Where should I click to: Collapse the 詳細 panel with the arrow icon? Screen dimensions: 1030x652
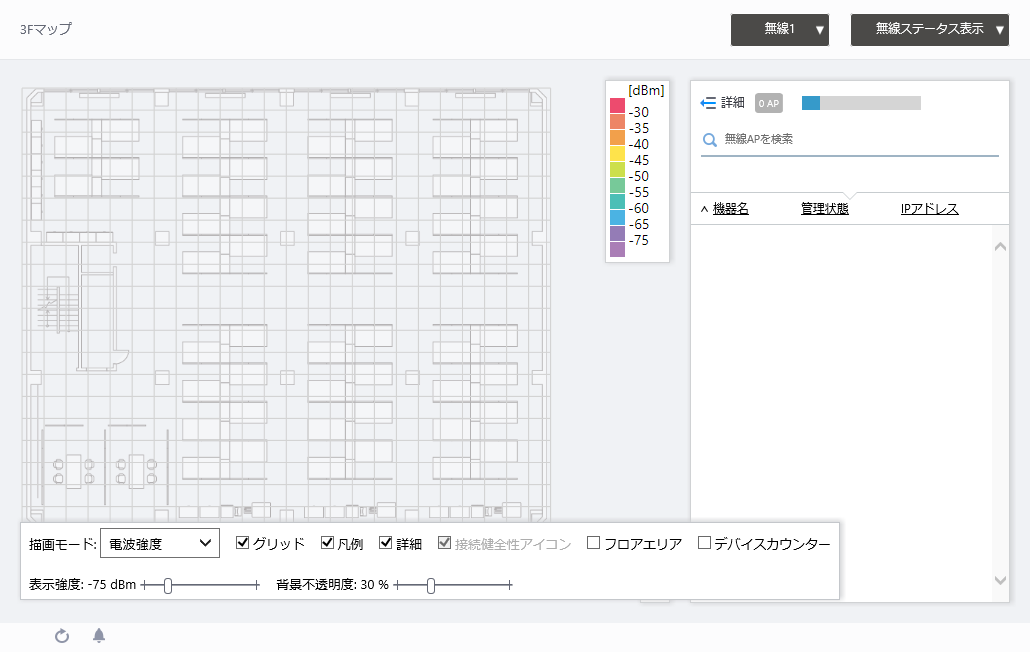[x=706, y=102]
